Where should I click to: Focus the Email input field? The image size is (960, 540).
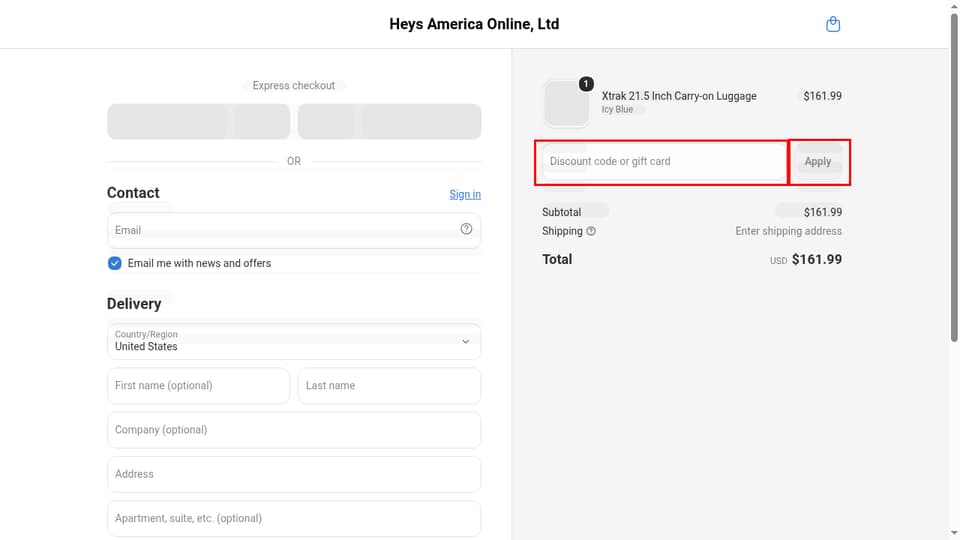[x=294, y=230]
